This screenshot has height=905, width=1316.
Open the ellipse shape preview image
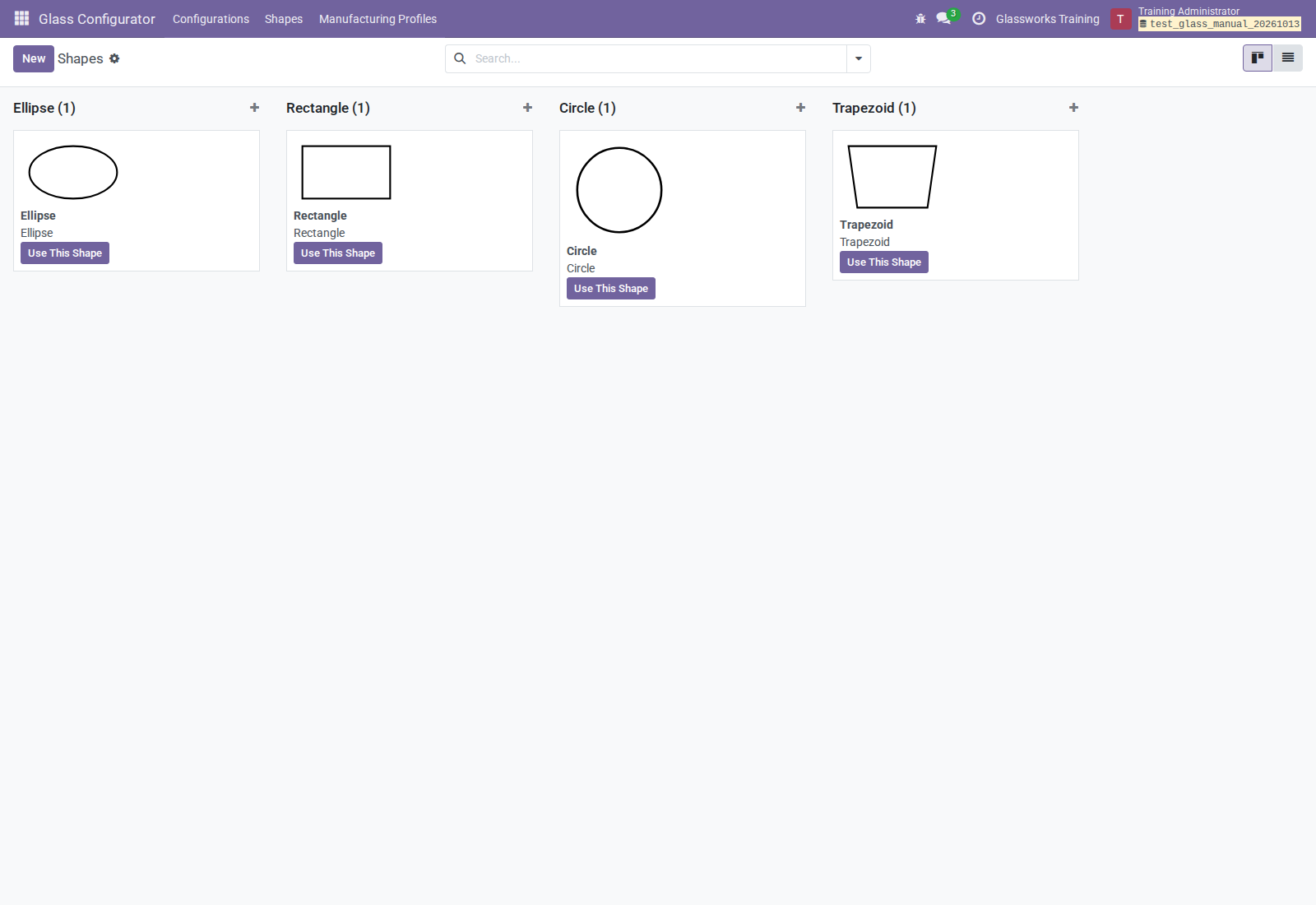pos(73,172)
